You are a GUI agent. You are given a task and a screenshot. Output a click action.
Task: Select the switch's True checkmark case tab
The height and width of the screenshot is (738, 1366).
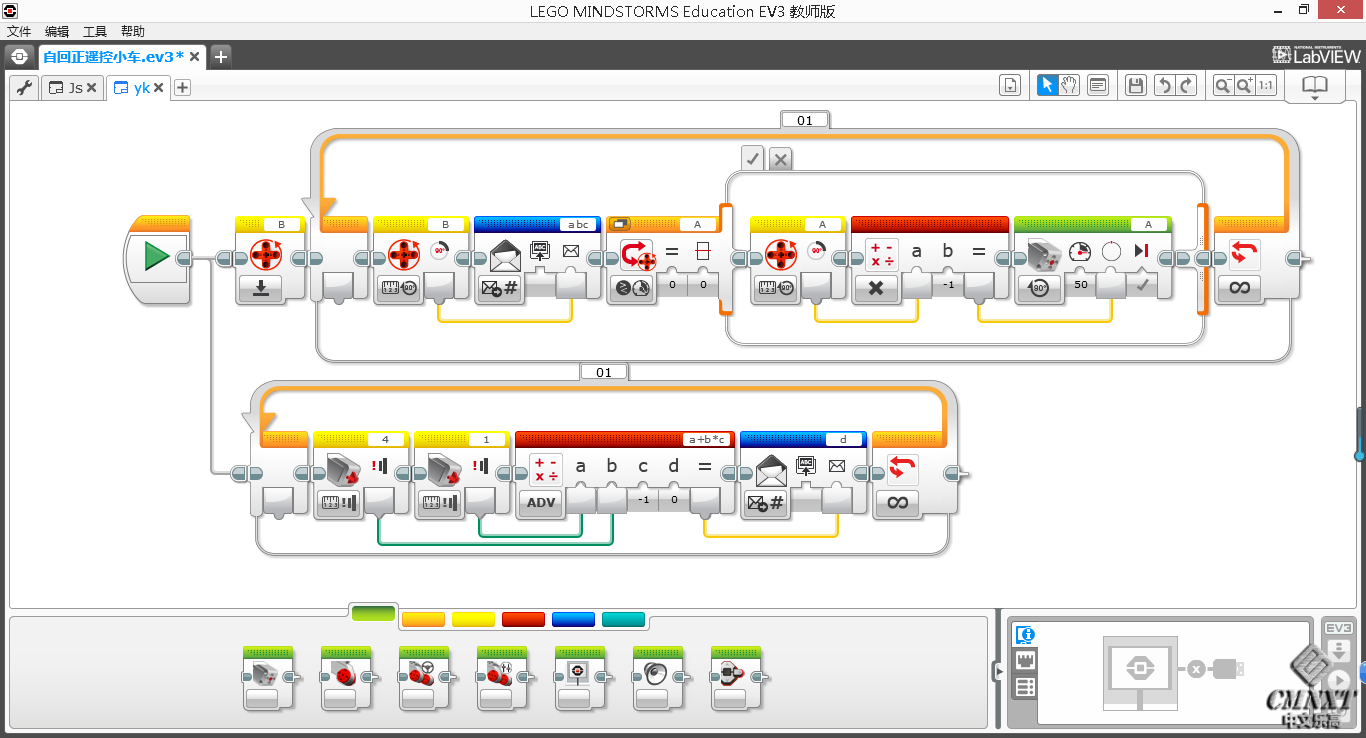753,158
